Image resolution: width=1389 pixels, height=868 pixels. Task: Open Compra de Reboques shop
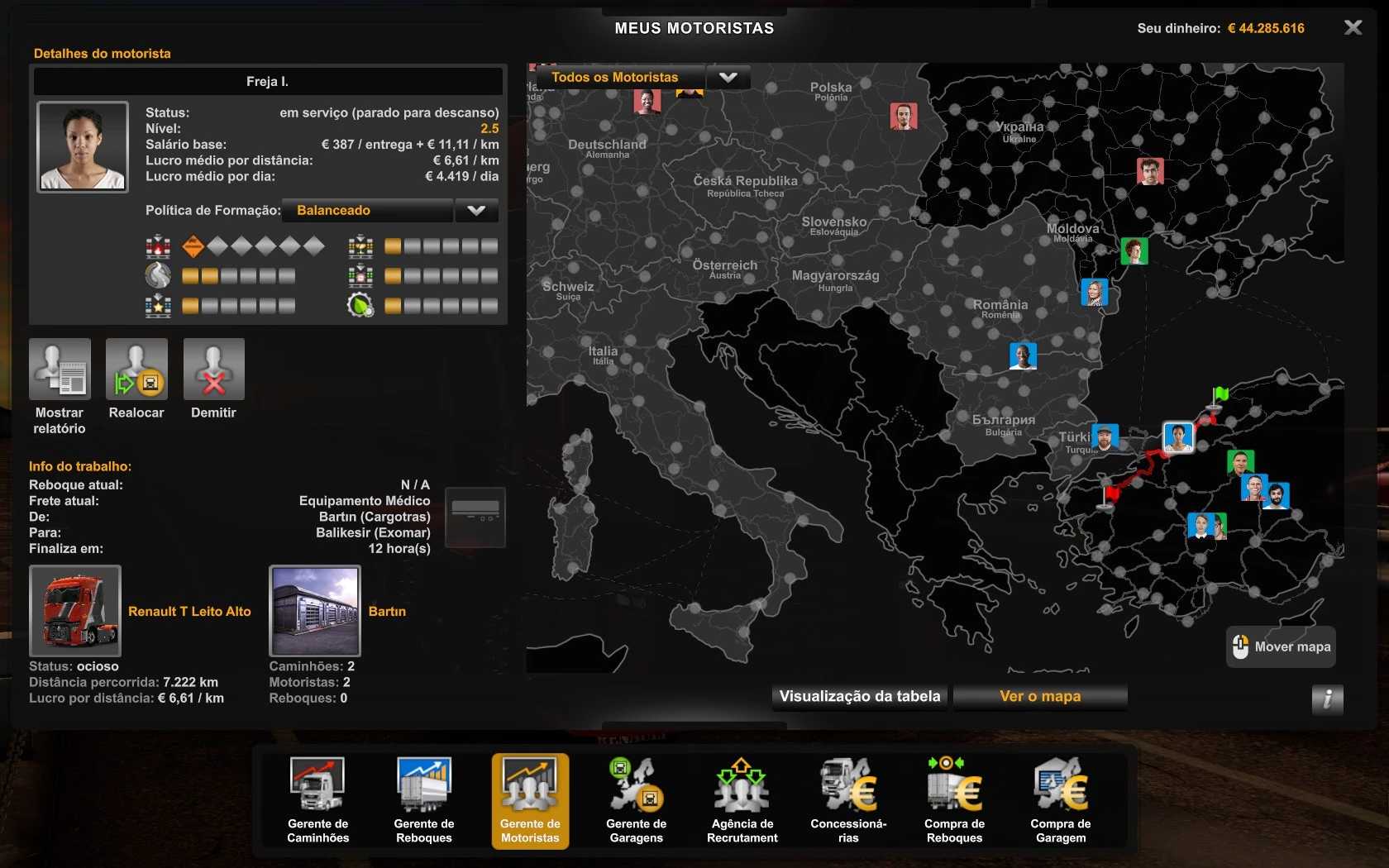[954, 799]
